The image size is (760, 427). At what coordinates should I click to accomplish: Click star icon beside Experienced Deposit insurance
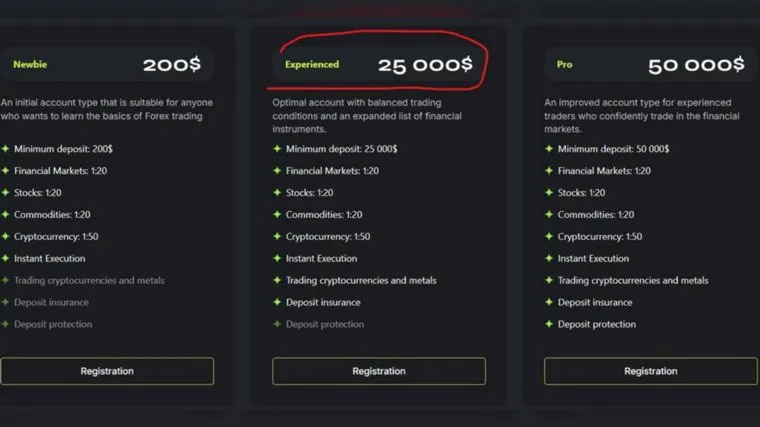point(277,302)
